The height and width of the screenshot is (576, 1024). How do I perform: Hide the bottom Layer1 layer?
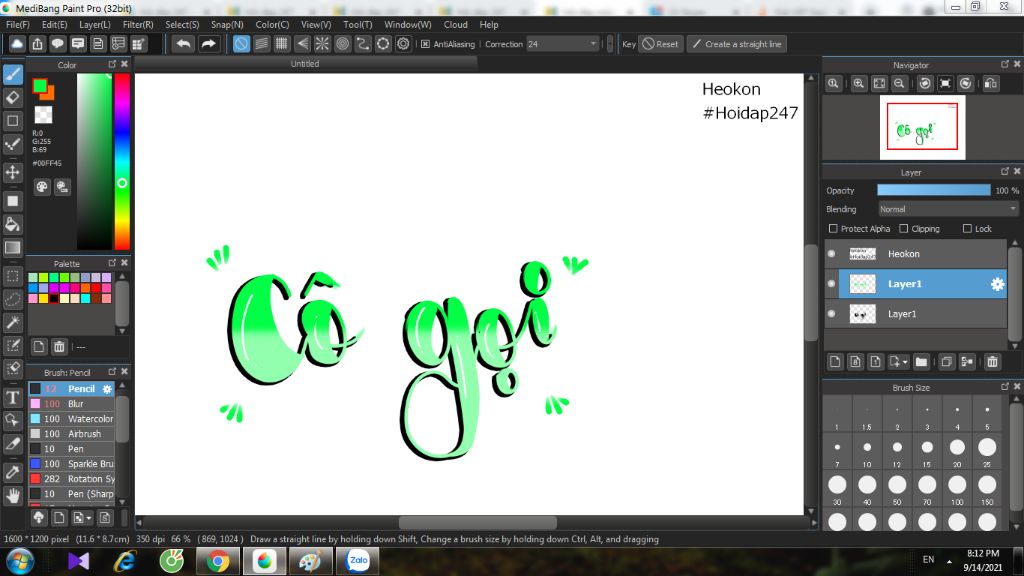tap(831, 314)
